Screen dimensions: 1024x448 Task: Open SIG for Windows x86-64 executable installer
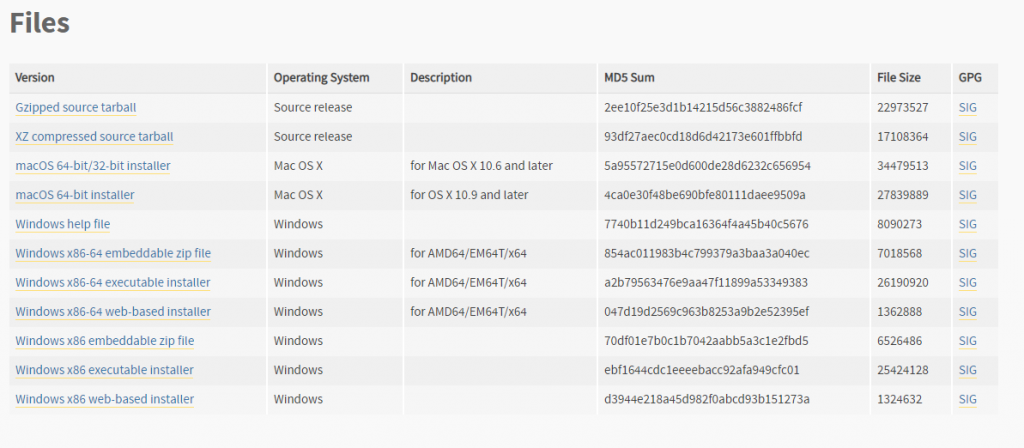[x=968, y=283]
